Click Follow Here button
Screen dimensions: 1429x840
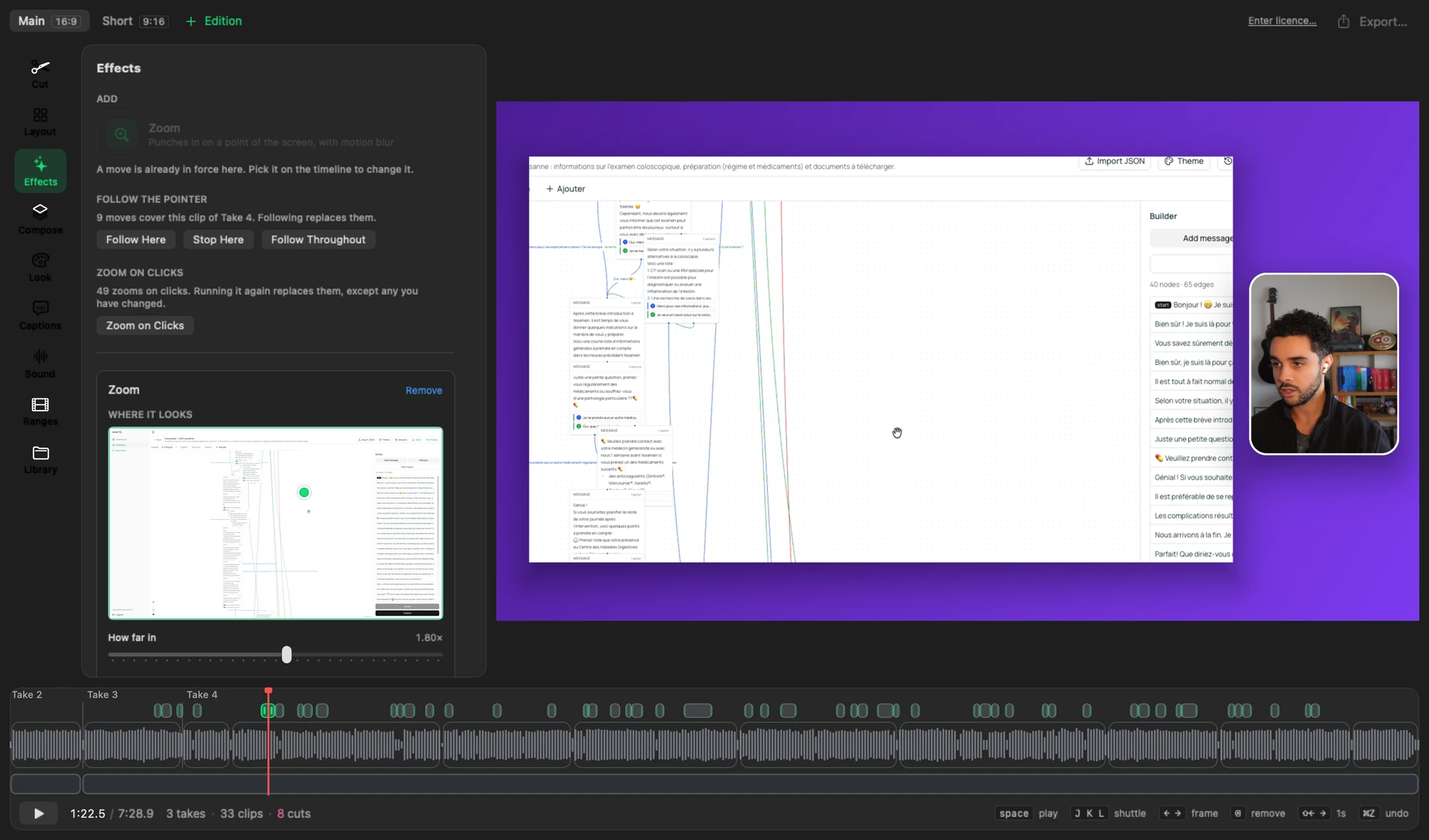coord(136,239)
